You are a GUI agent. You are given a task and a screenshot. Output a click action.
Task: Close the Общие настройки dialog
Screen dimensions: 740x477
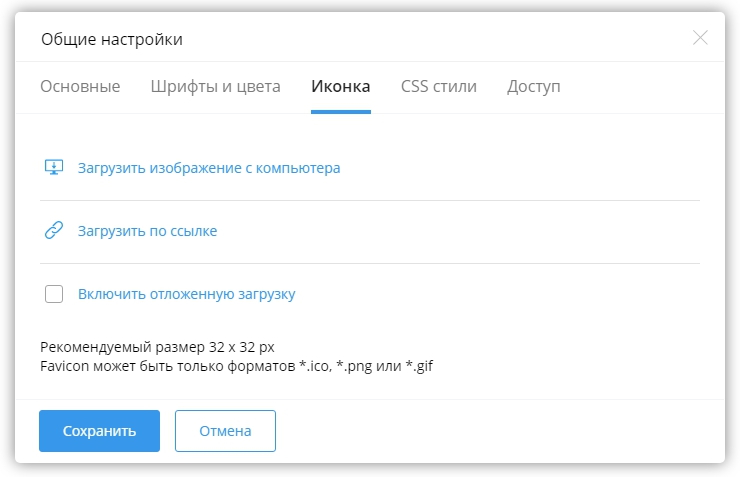point(700,38)
